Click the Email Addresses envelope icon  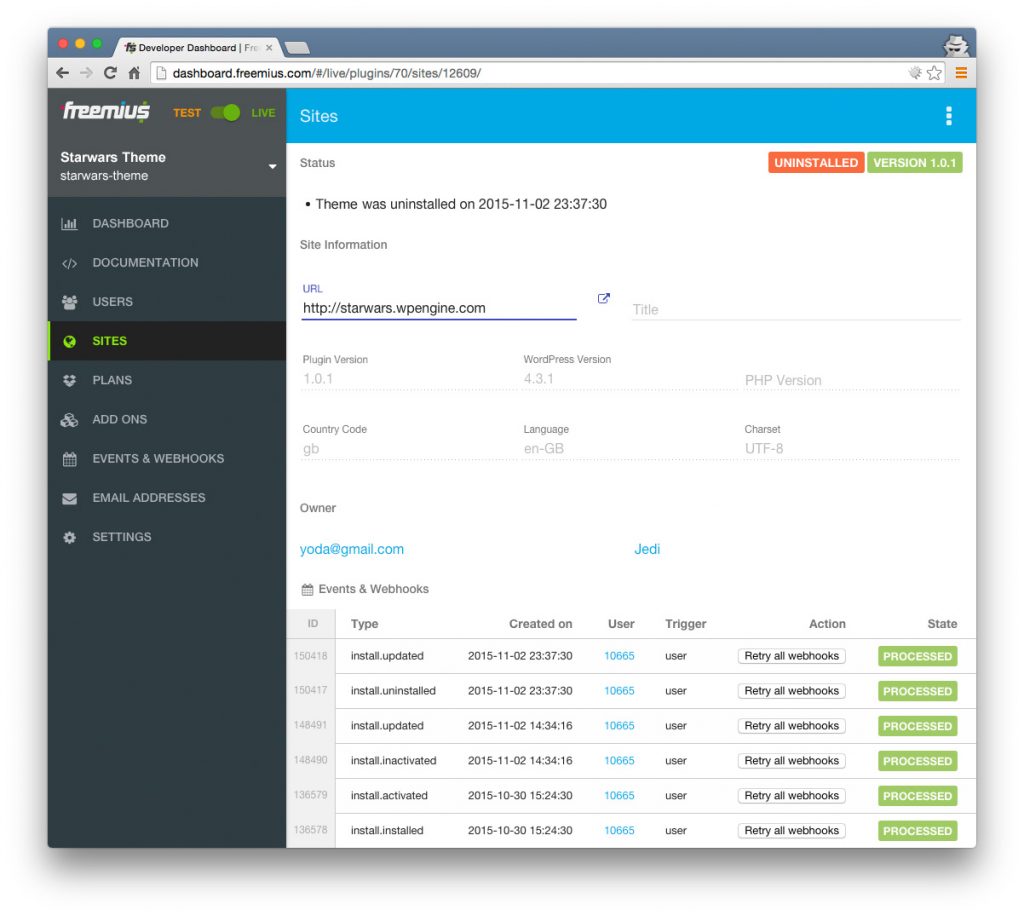pos(69,499)
